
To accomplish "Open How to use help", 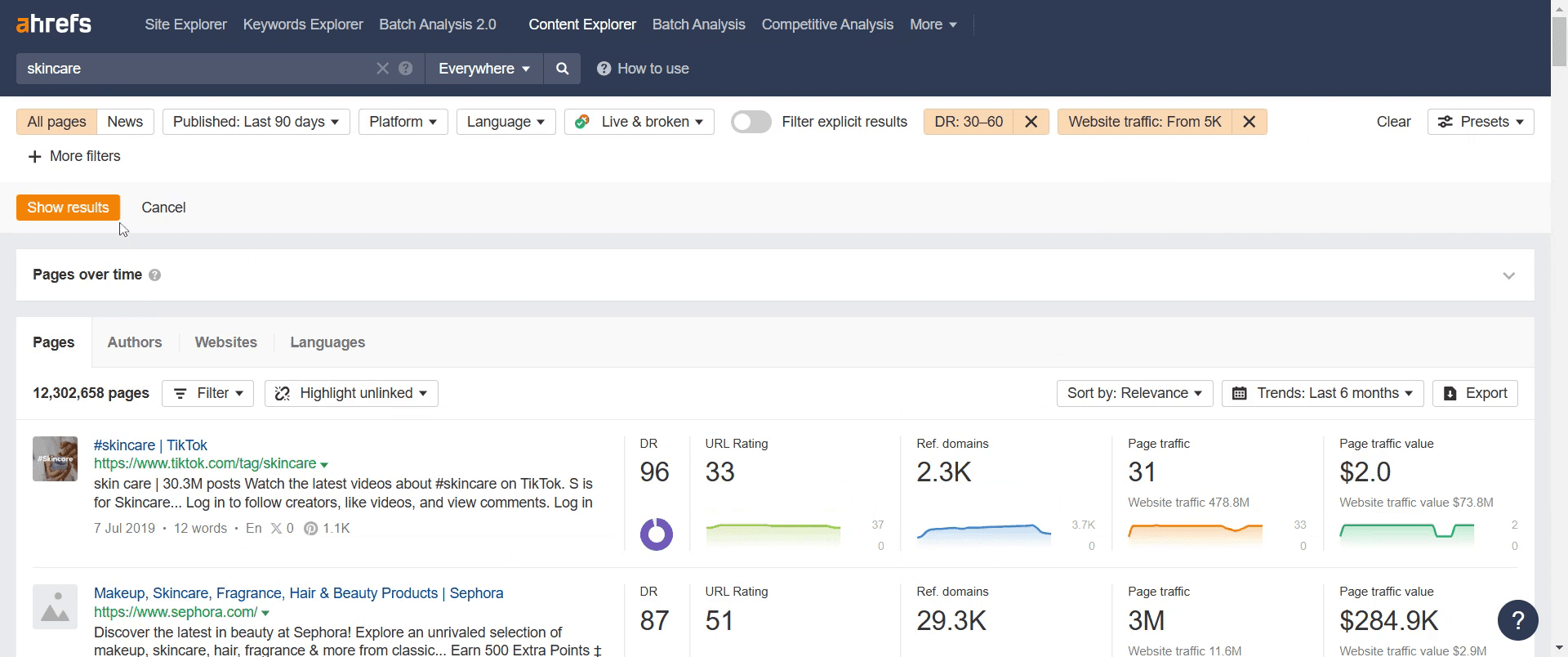I will (x=643, y=69).
